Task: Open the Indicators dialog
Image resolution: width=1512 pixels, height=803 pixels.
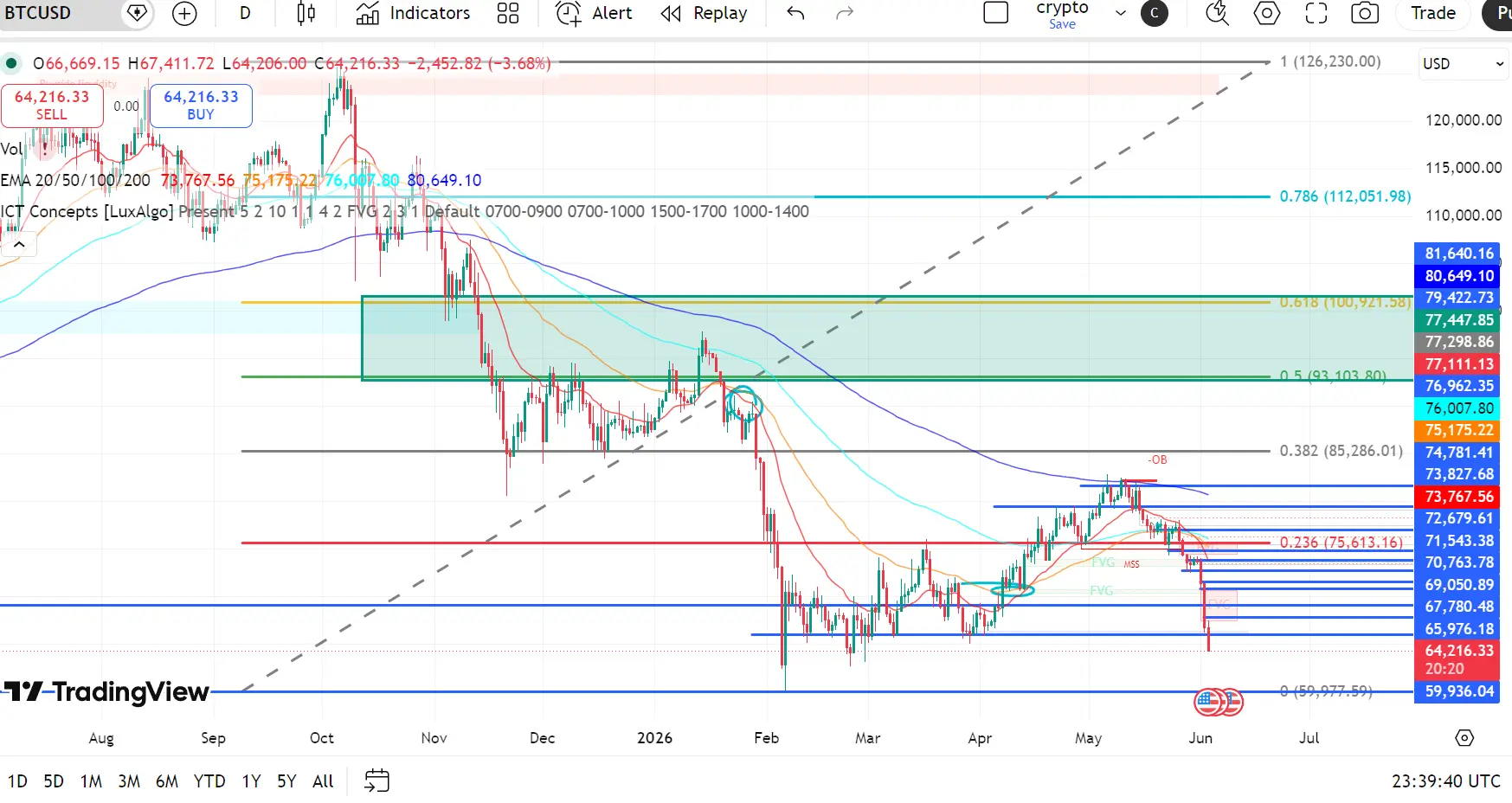Action: [413, 13]
